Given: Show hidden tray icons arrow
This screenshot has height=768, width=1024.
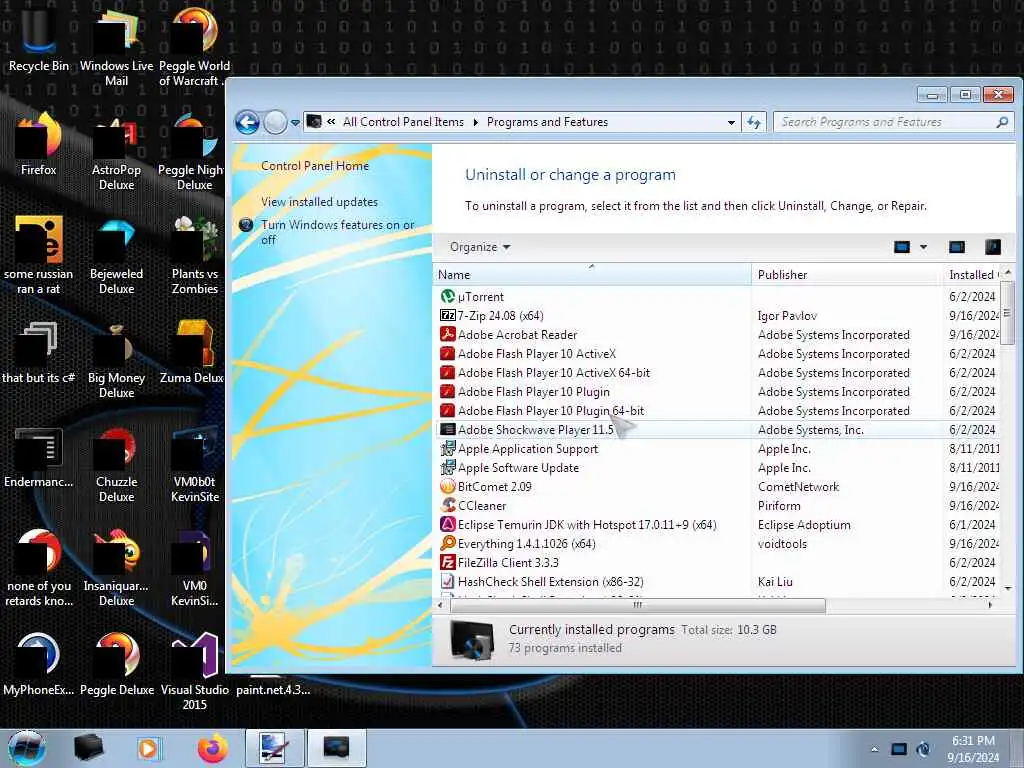Looking at the screenshot, I should pos(874,749).
